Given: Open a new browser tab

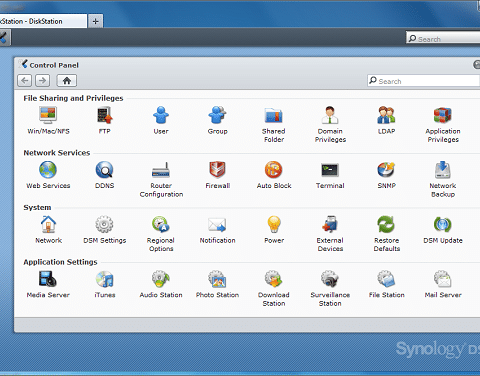Looking at the screenshot, I should 95,21.
